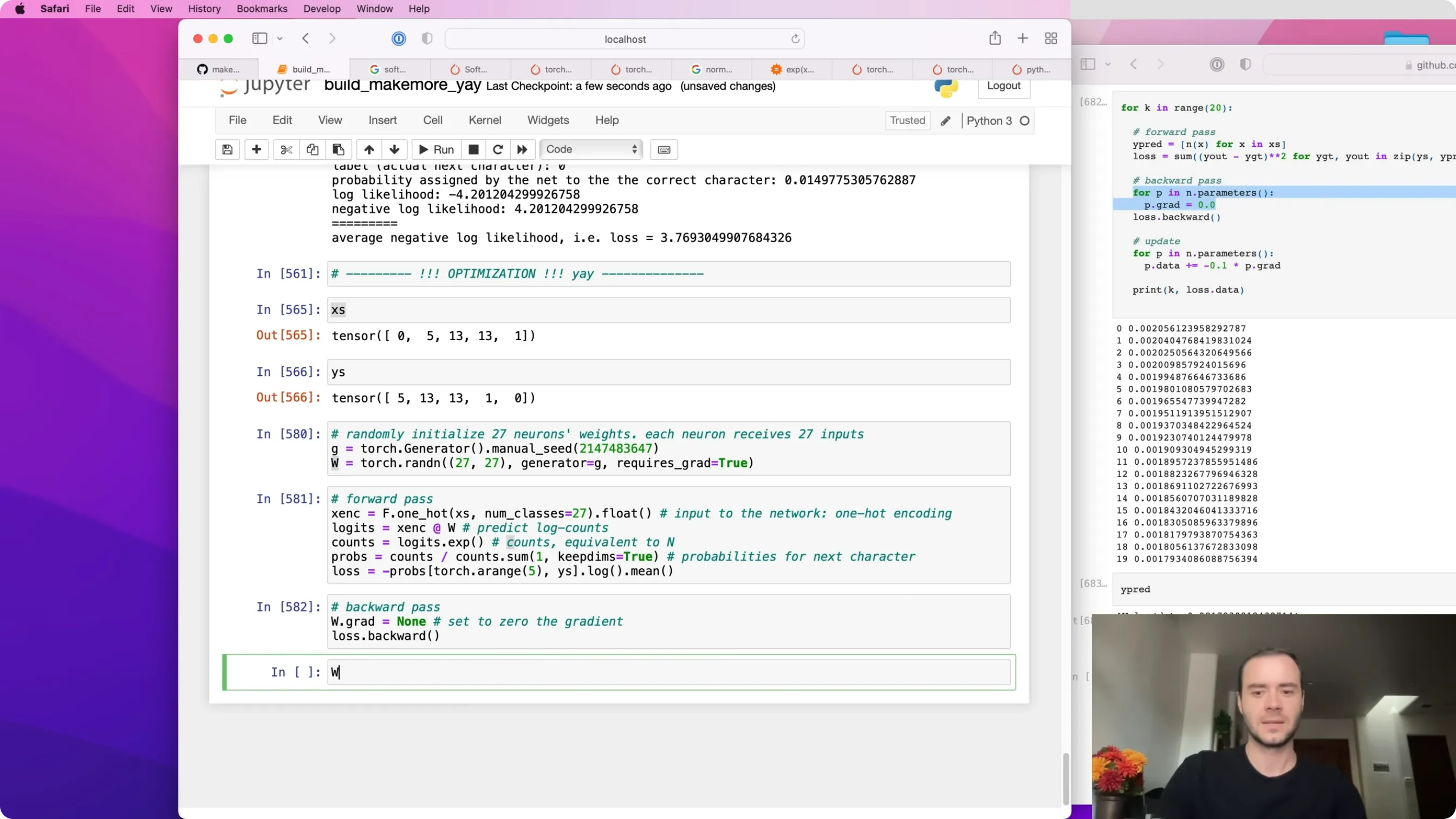Image resolution: width=1456 pixels, height=819 pixels.
Task: Open the Bookmarks menu in macOS menu bar
Action: coord(262,9)
